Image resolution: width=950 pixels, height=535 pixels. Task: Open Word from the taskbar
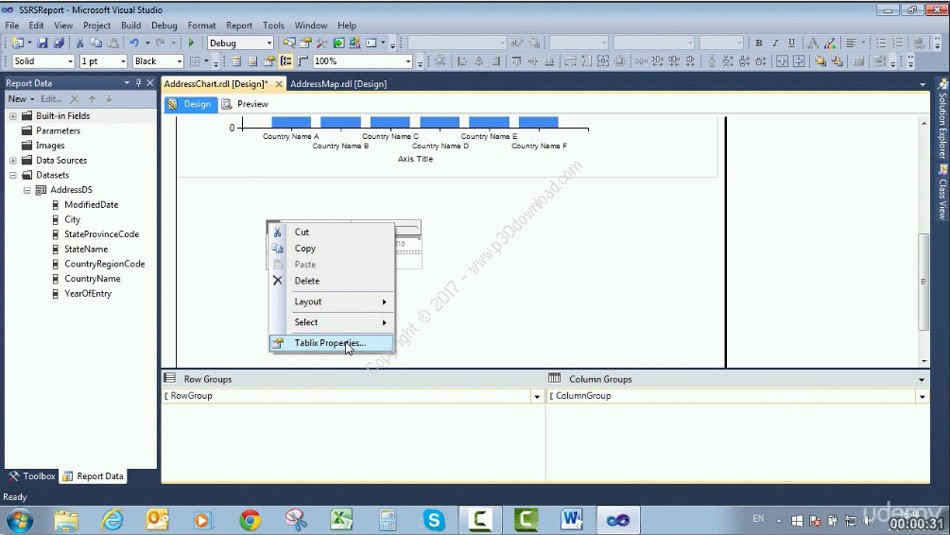pos(571,520)
